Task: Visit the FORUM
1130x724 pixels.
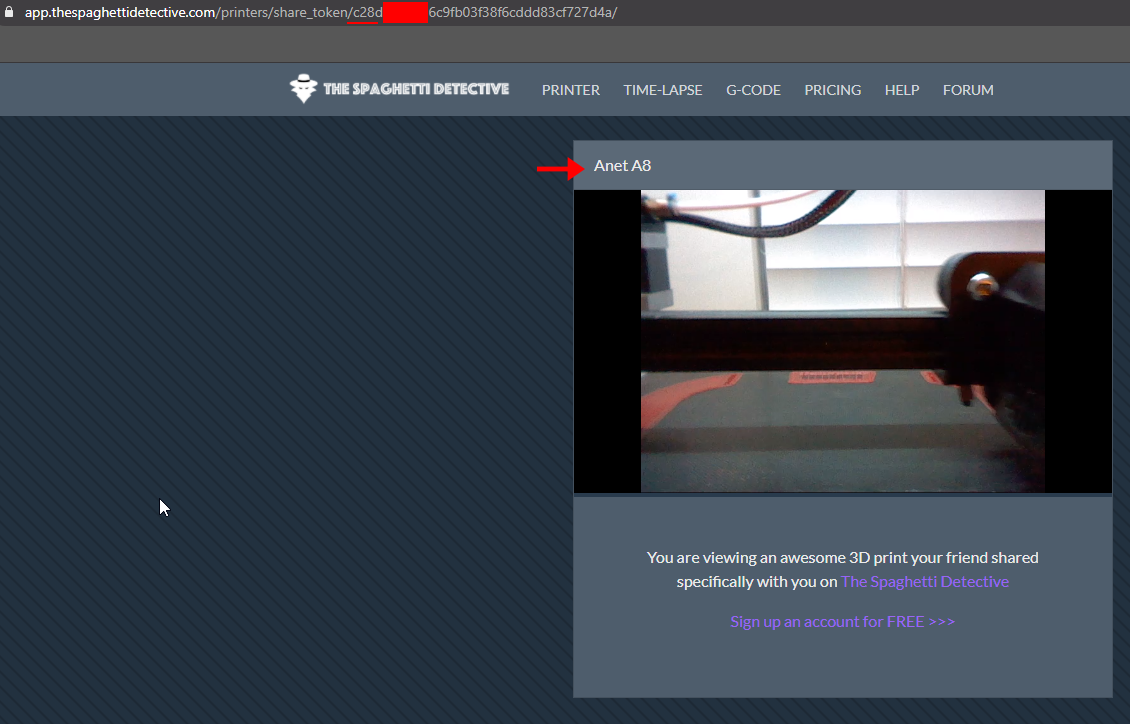Action: [967, 89]
